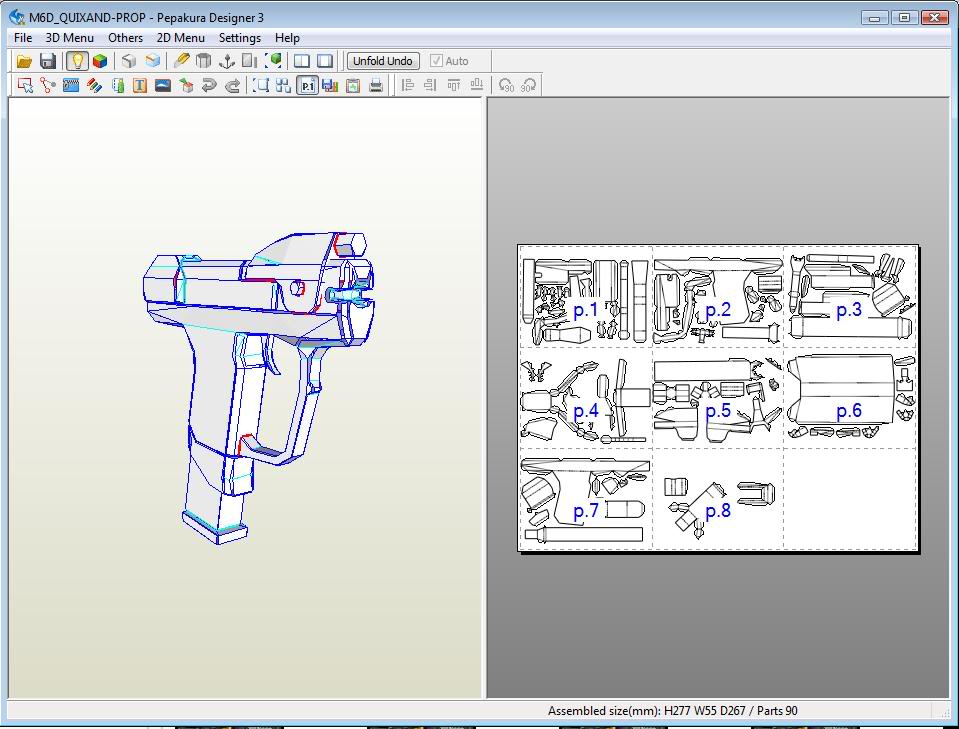Viewport: 959px width, 729px height.
Task: Click rotate 90 counterclockwise icon
Action: (x=506, y=85)
